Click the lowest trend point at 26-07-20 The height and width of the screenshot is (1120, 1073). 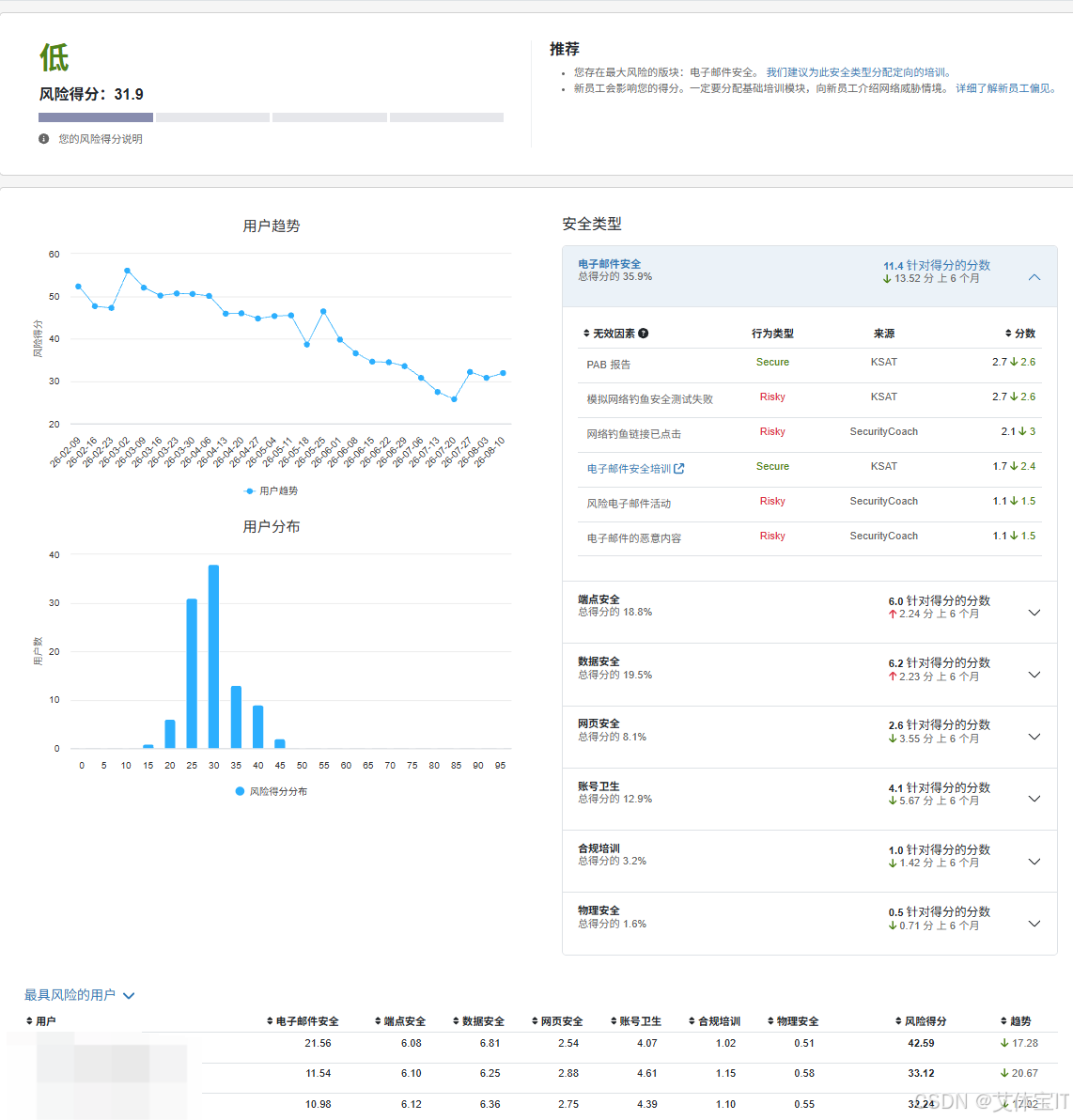(x=454, y=399)
